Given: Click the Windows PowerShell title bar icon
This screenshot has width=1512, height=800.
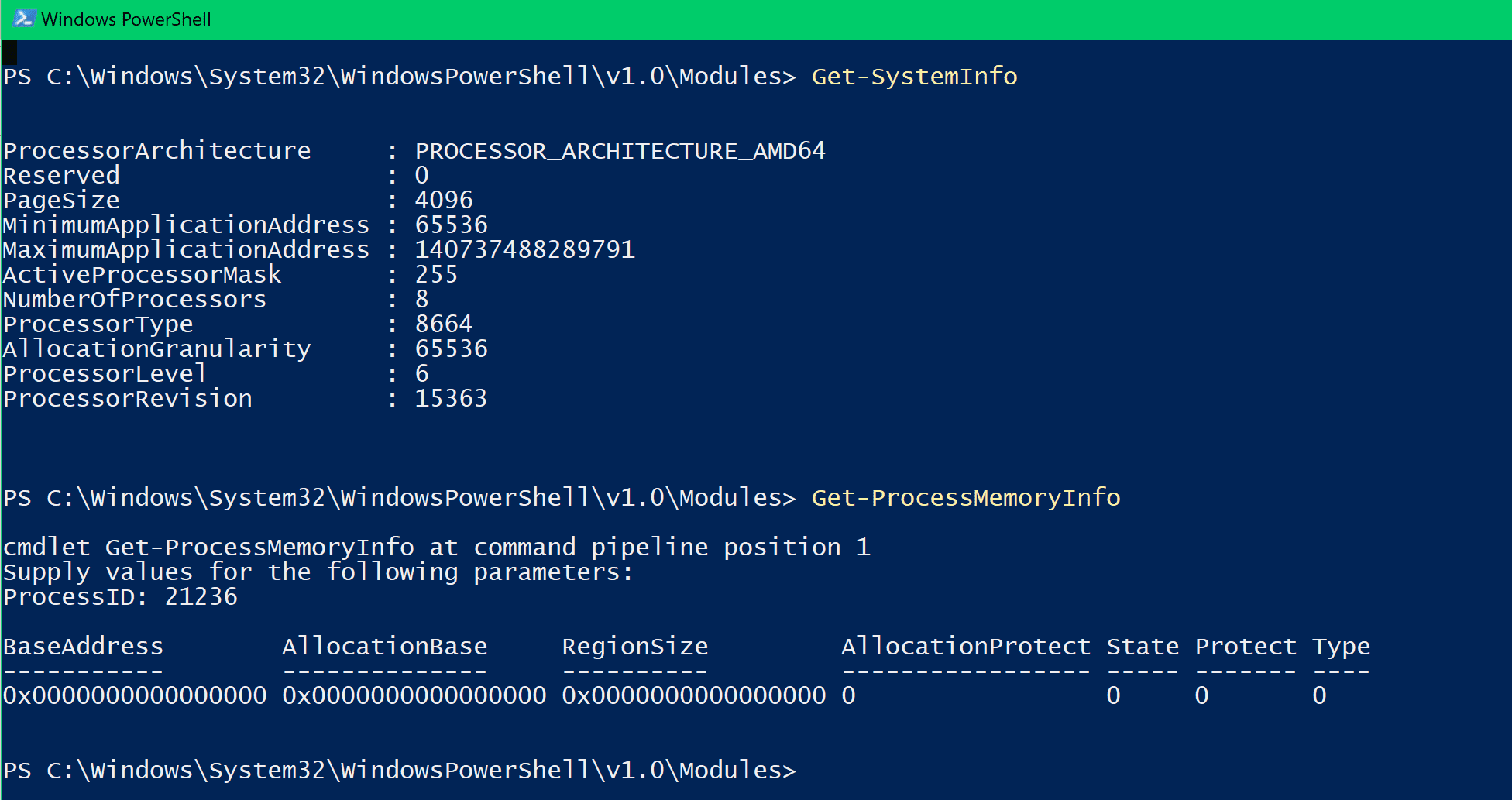Looking at the screenshot, I should [x=23, y=18].
